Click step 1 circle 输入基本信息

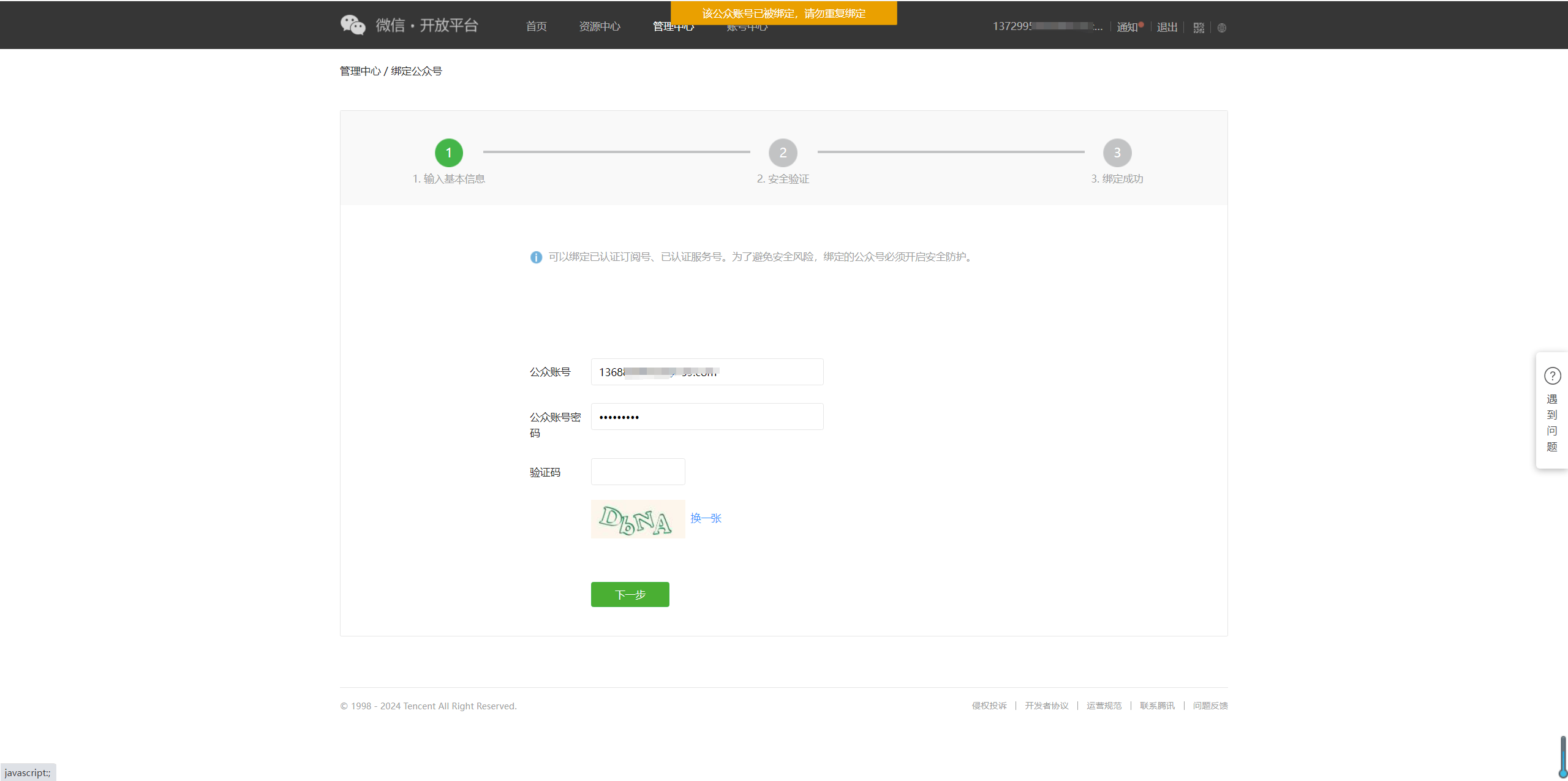(x=449, y=153)
